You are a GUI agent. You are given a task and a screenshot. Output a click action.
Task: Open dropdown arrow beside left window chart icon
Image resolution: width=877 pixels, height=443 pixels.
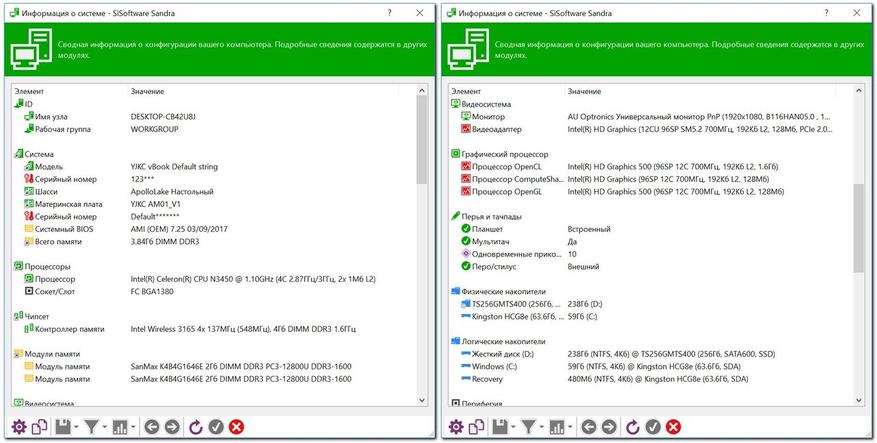coord(133,427)
